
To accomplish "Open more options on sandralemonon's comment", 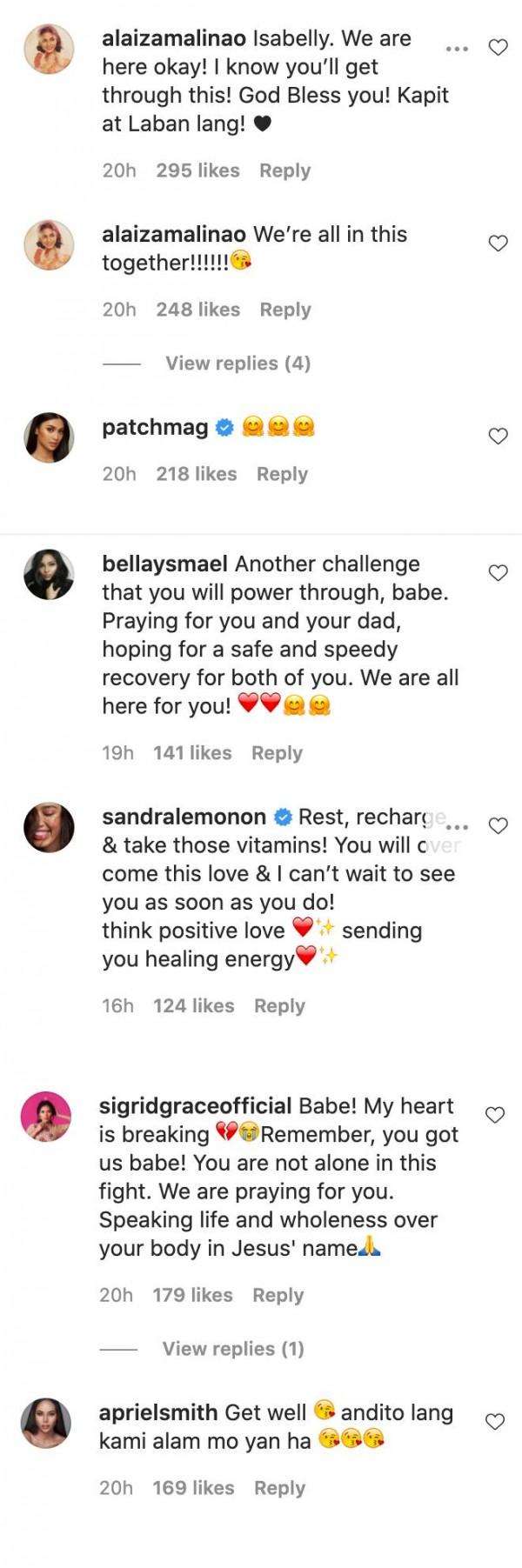I will [457, 827].
